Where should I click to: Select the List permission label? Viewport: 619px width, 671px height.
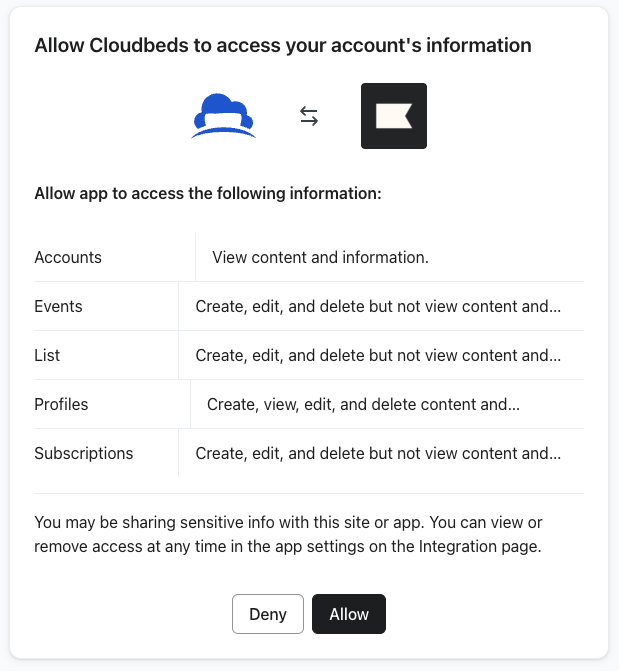[47, 355]
